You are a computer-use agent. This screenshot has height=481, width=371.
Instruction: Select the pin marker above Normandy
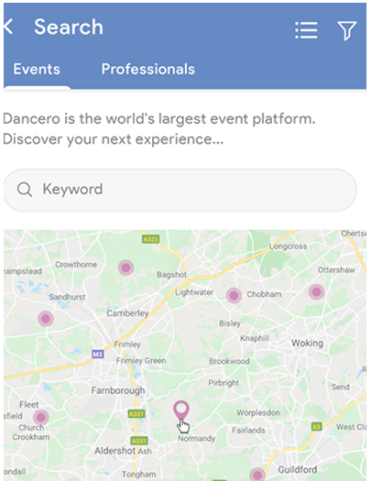click(x=181, y=410)
